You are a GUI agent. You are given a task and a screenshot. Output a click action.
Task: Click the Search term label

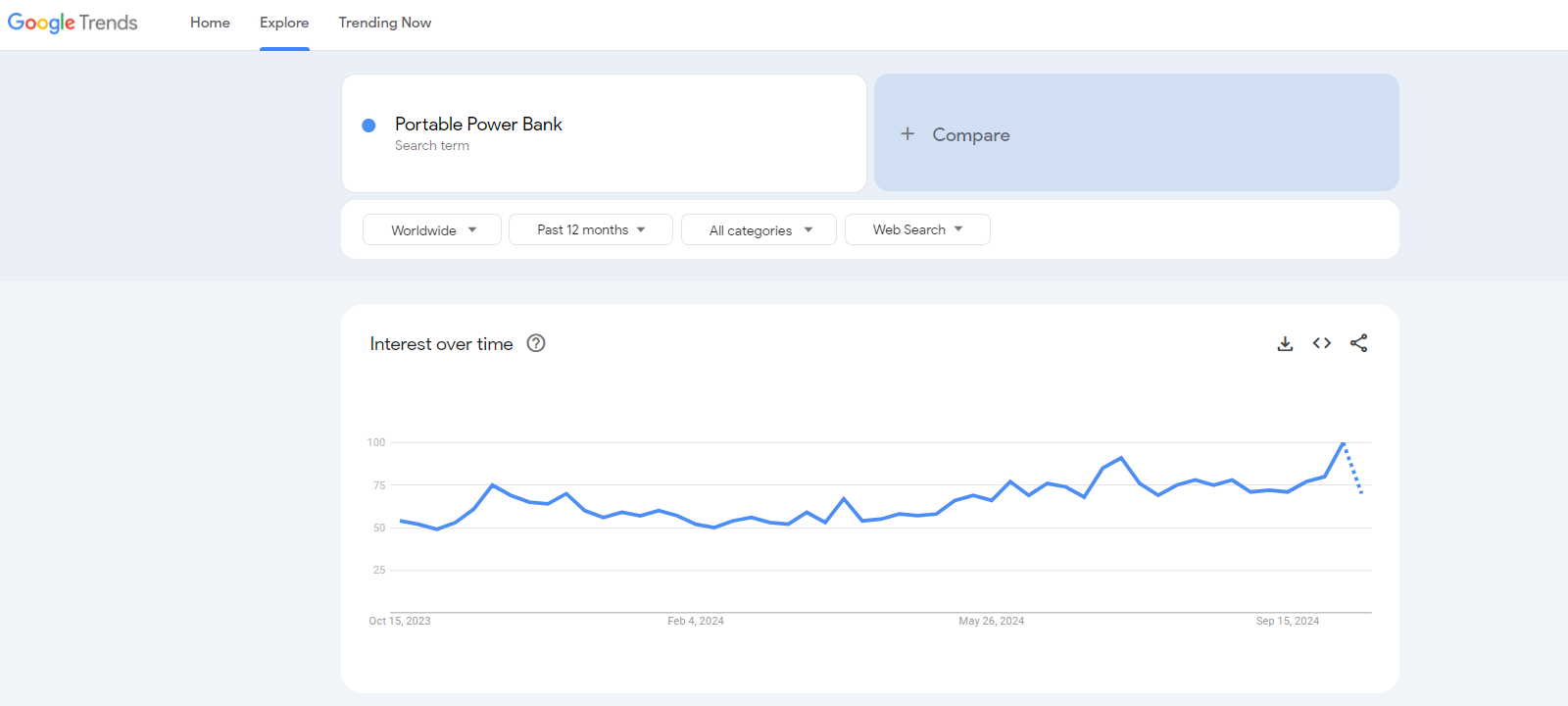(x=432, y=145)
